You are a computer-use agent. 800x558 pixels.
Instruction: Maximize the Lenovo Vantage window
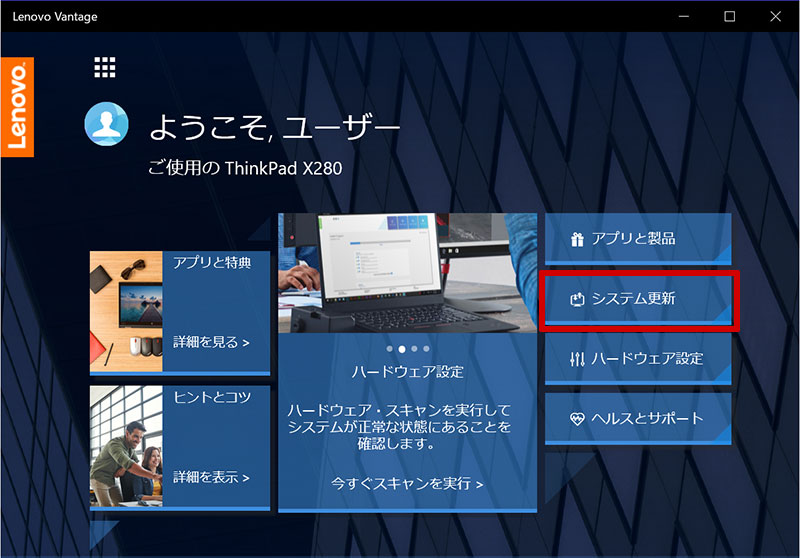pos(730,16)
